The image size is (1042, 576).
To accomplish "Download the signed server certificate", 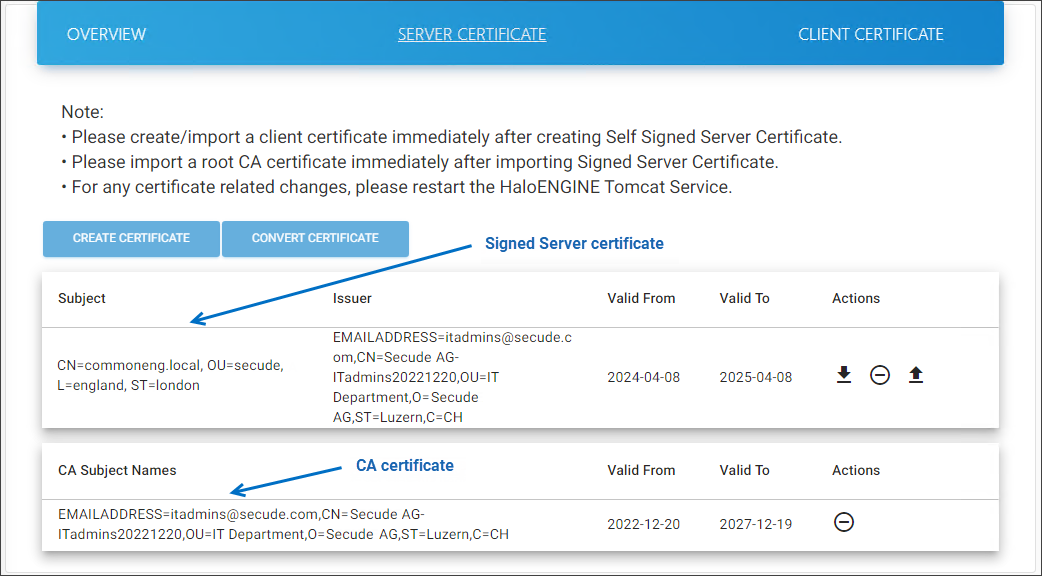I will 844,375.
